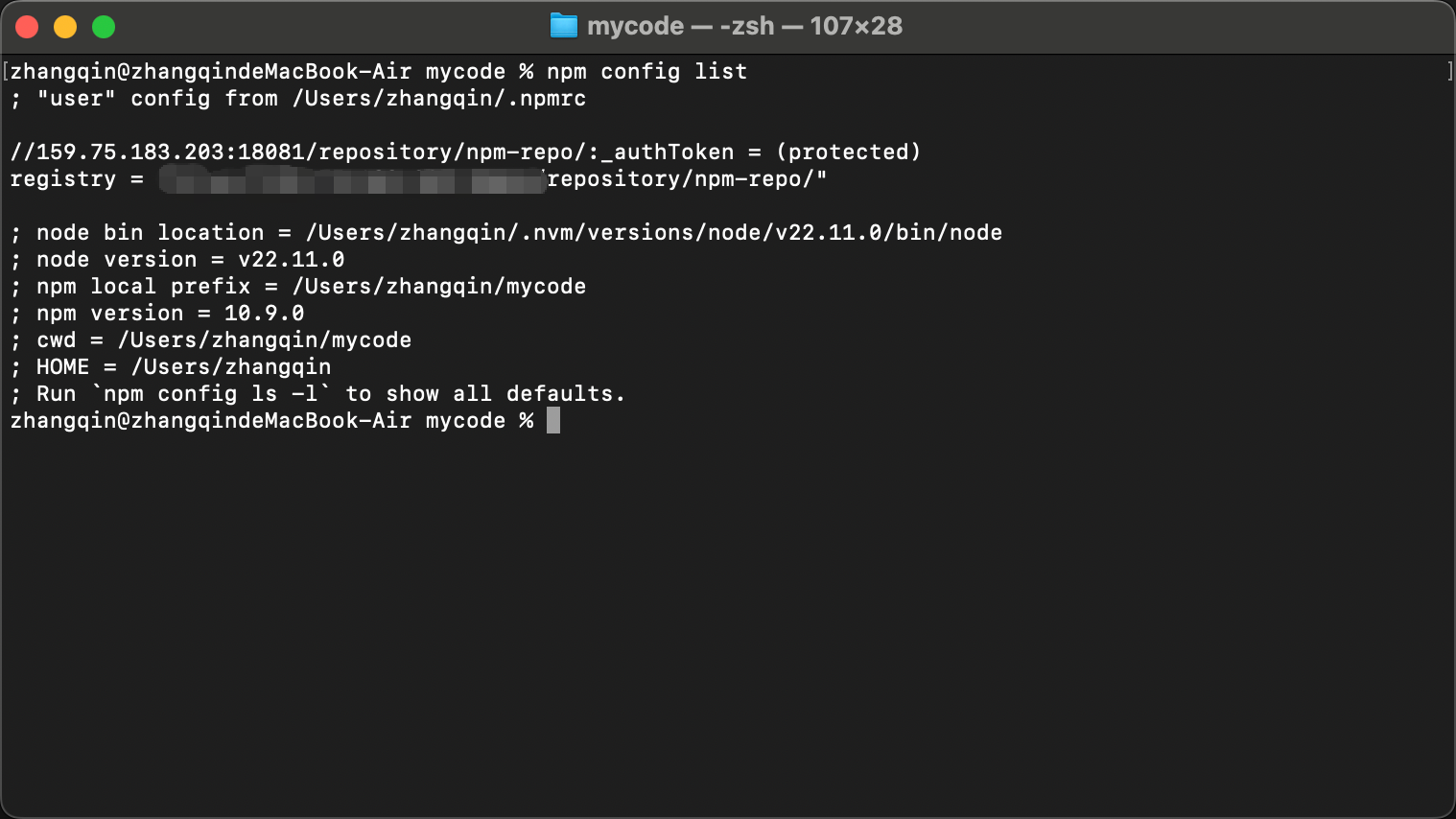Click the right bracket mark on first line
This screenshot has width=1456, height=819.
(1449, 72)
